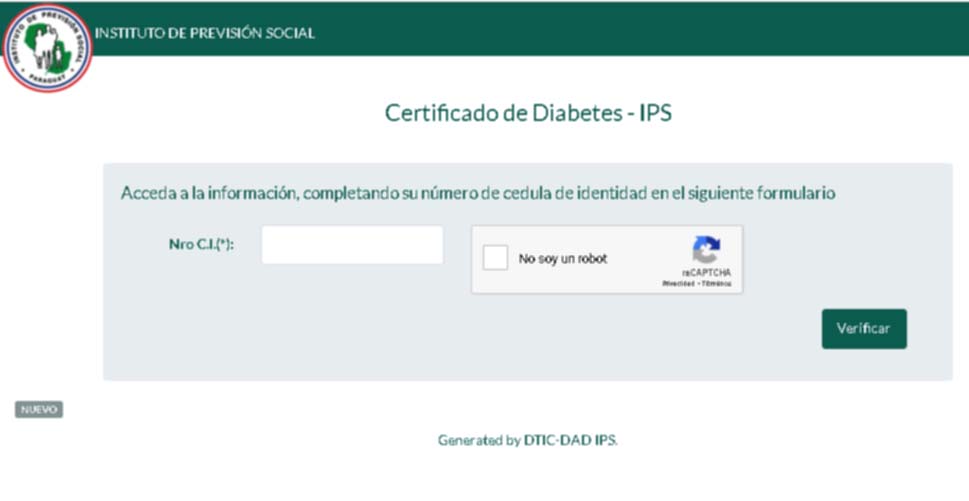Viewport: 969px width, 501px height.
Task: Click the "Nro C.I.(*):" field label
Action: [201, 244]
